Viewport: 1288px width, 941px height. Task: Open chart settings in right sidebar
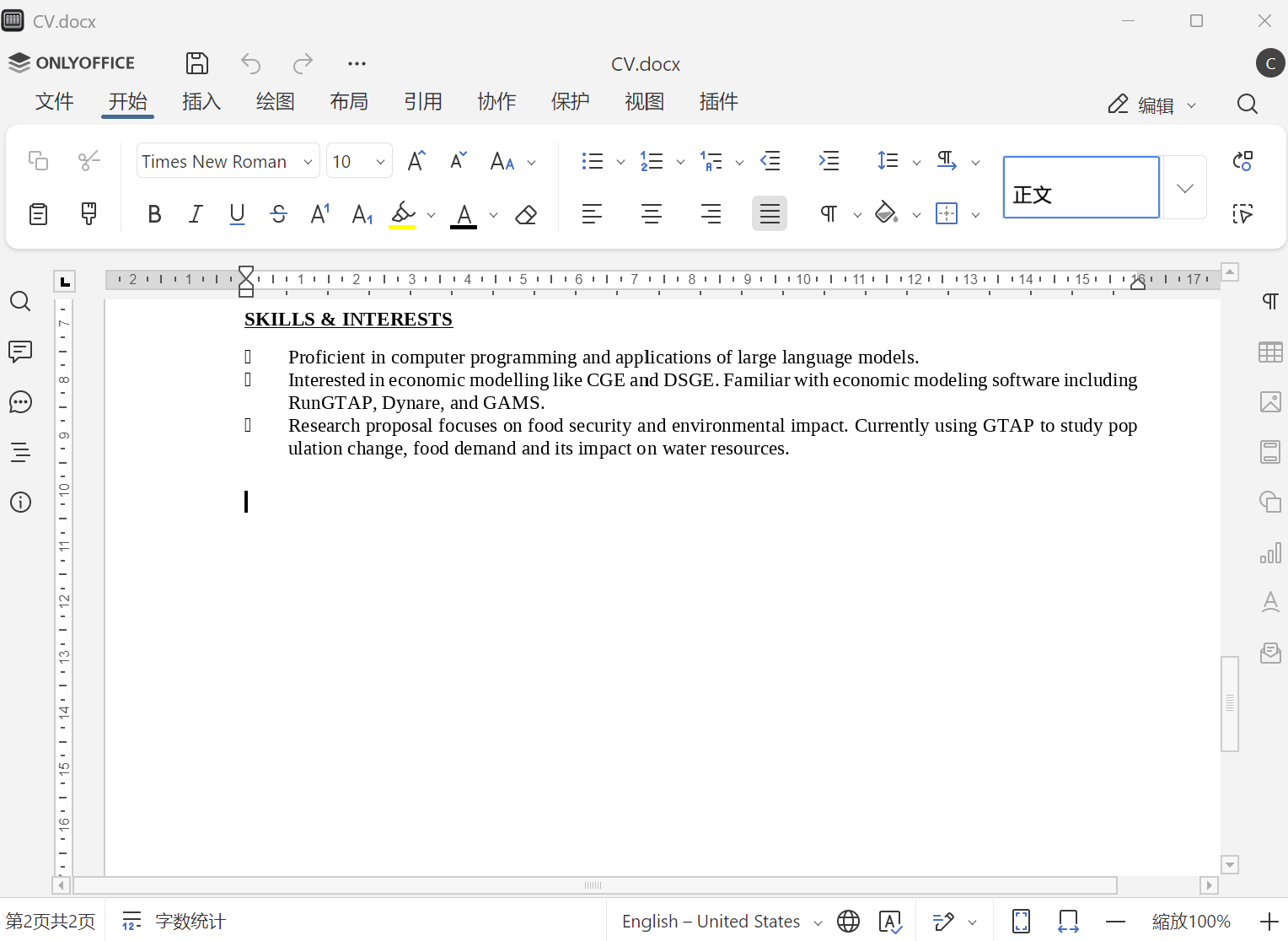click(1269, 553)
